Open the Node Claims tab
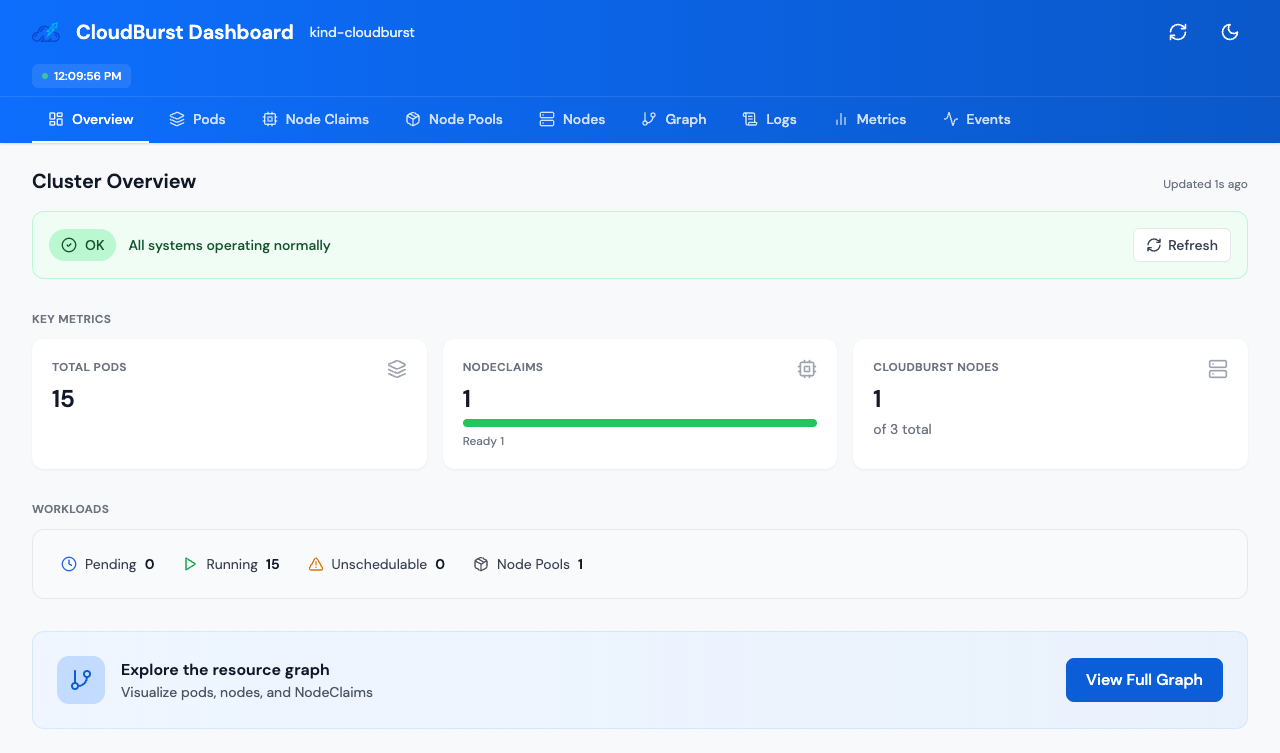The width and height of the screenshot is (1280, 753). [315, 119]
